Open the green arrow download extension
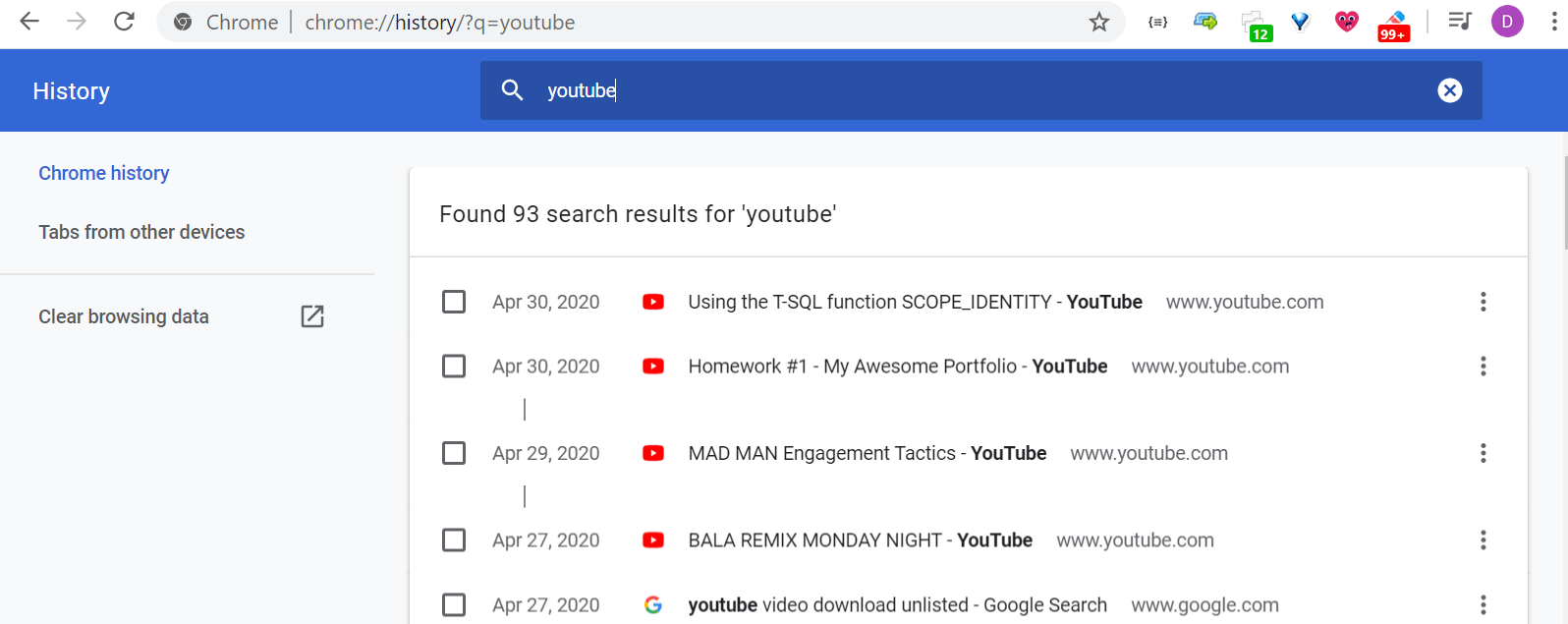Viewport: 1568px width, 624px height. 1205,21
